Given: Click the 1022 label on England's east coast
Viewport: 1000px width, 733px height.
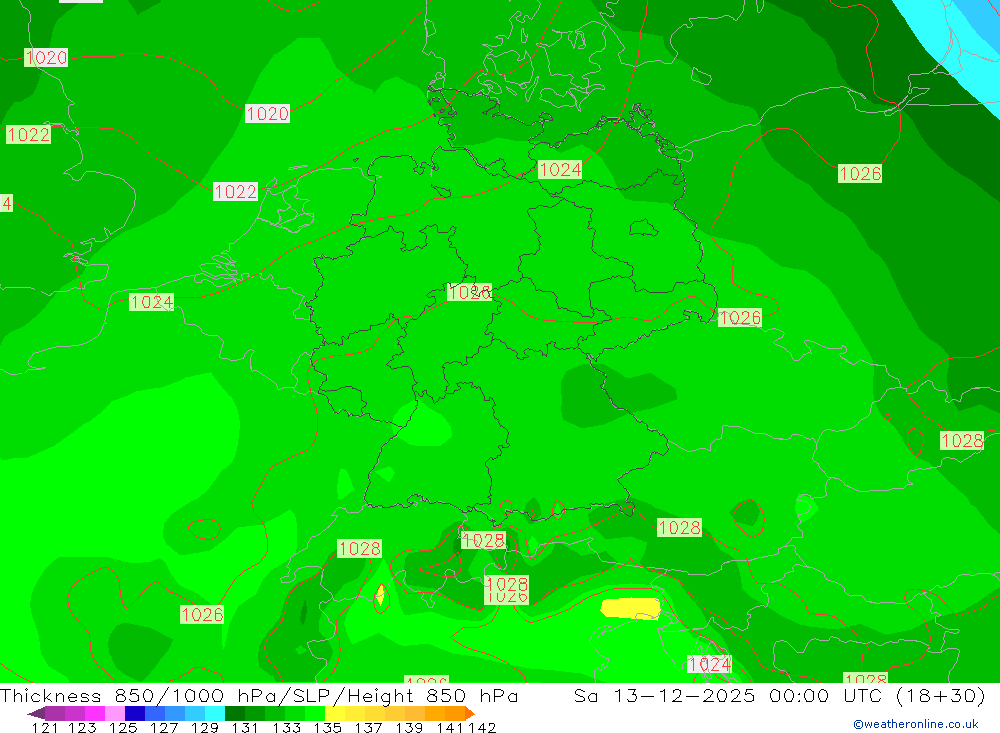Looking at the screenshot, I should pos(28,135).
